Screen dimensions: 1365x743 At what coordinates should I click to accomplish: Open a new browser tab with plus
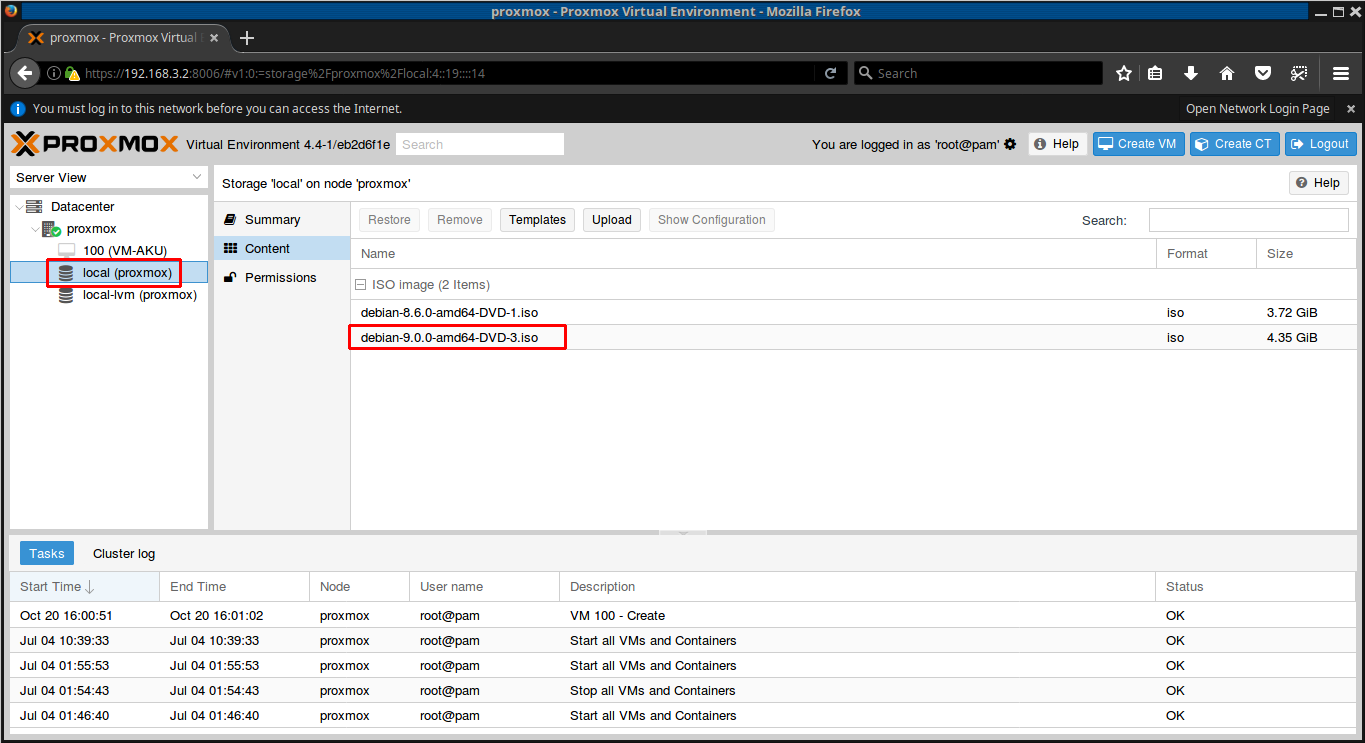pos(247,38)
